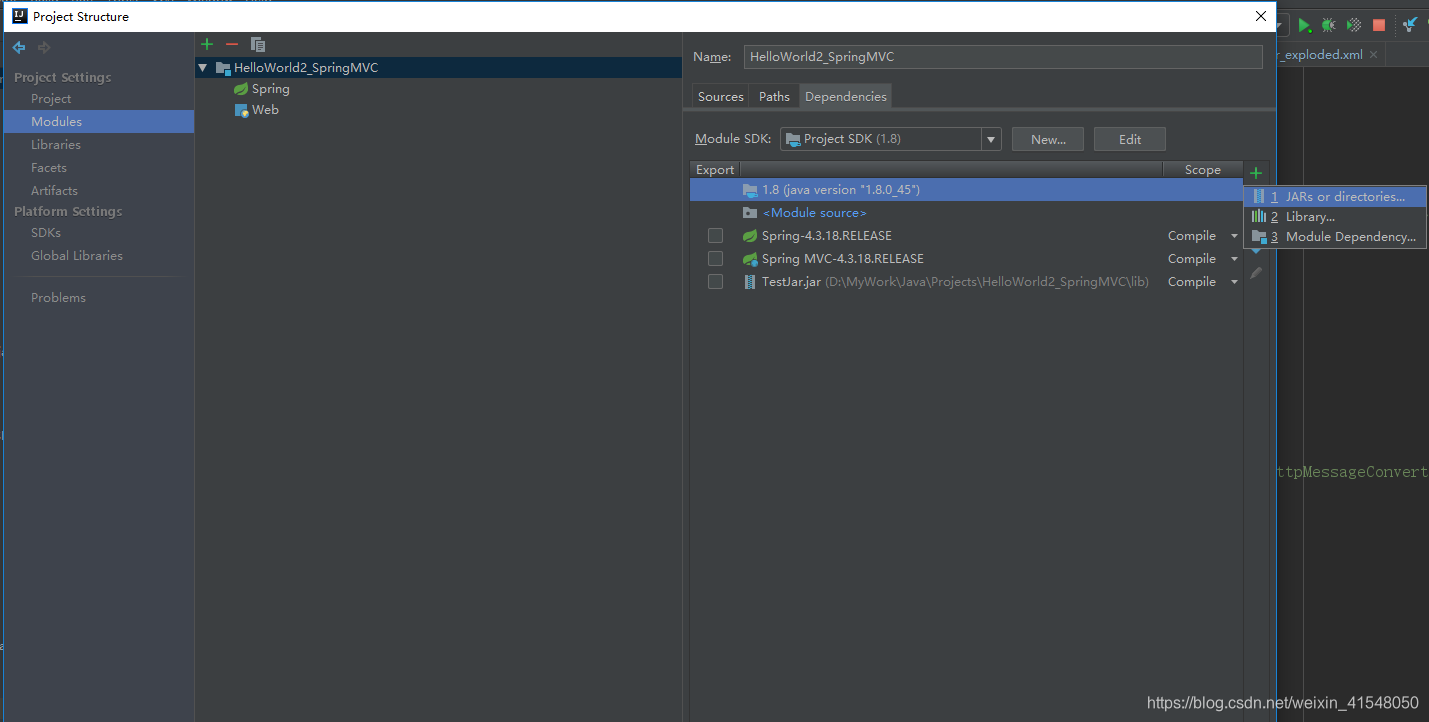Click the Export column header
Image resolution: width=1429 pixels, height=722 pixels.
click(715, 170)
